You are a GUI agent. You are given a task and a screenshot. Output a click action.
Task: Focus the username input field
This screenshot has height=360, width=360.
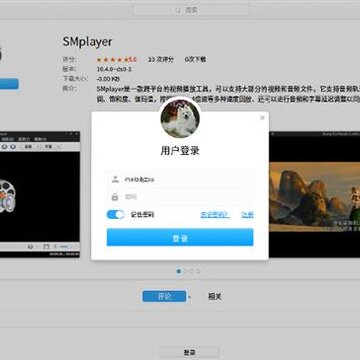[180, 179]
